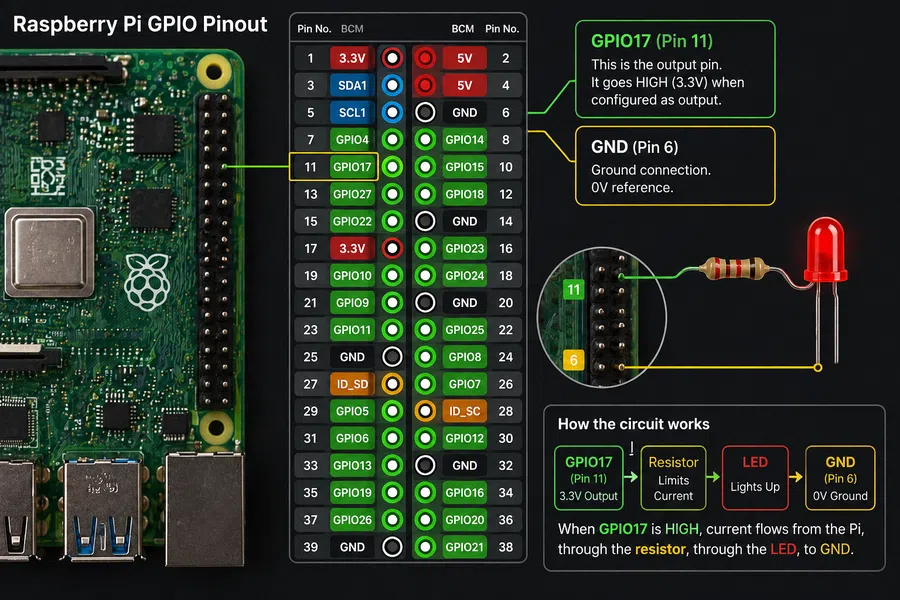
Task: Click the GPIO17 (Pin 11) info box heading
Action: (651, 41)
